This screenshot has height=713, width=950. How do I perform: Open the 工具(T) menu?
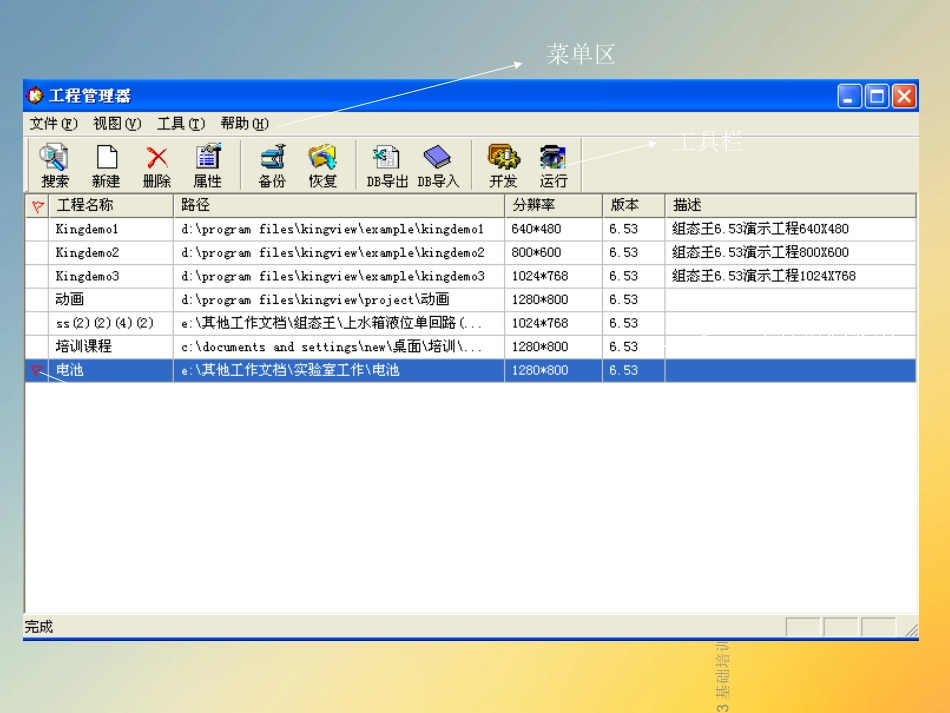pyautogui.click(x=181, y=124)
